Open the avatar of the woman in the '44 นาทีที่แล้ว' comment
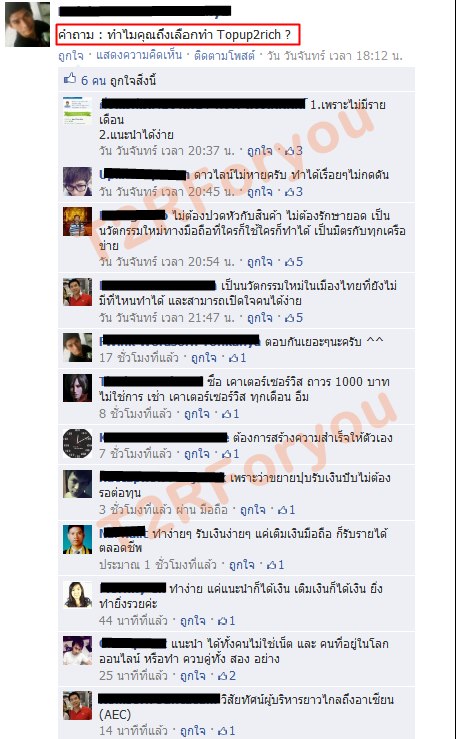 [x=77, y=595]
